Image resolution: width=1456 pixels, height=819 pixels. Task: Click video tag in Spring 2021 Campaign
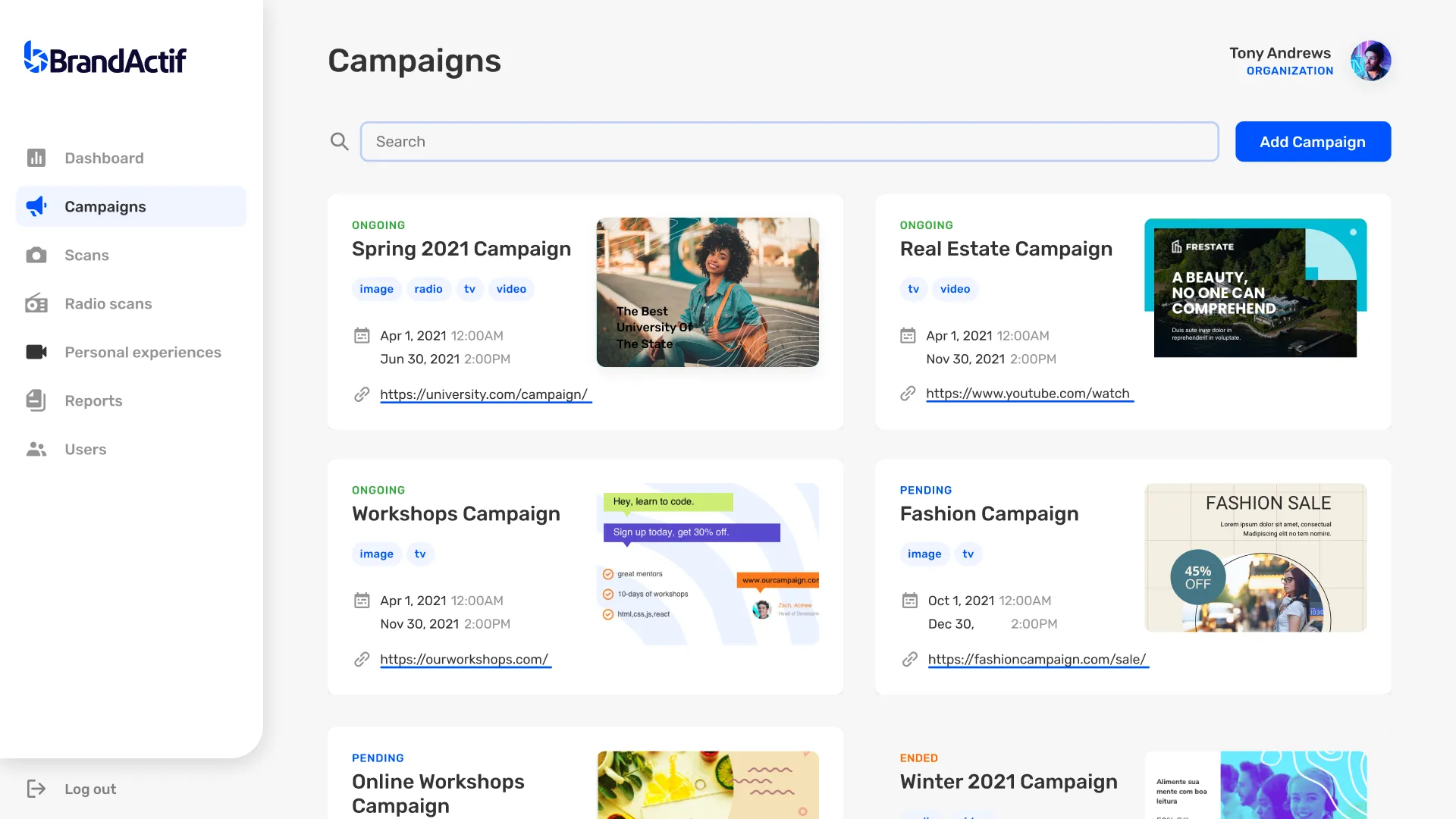click(x=511, y=289)
